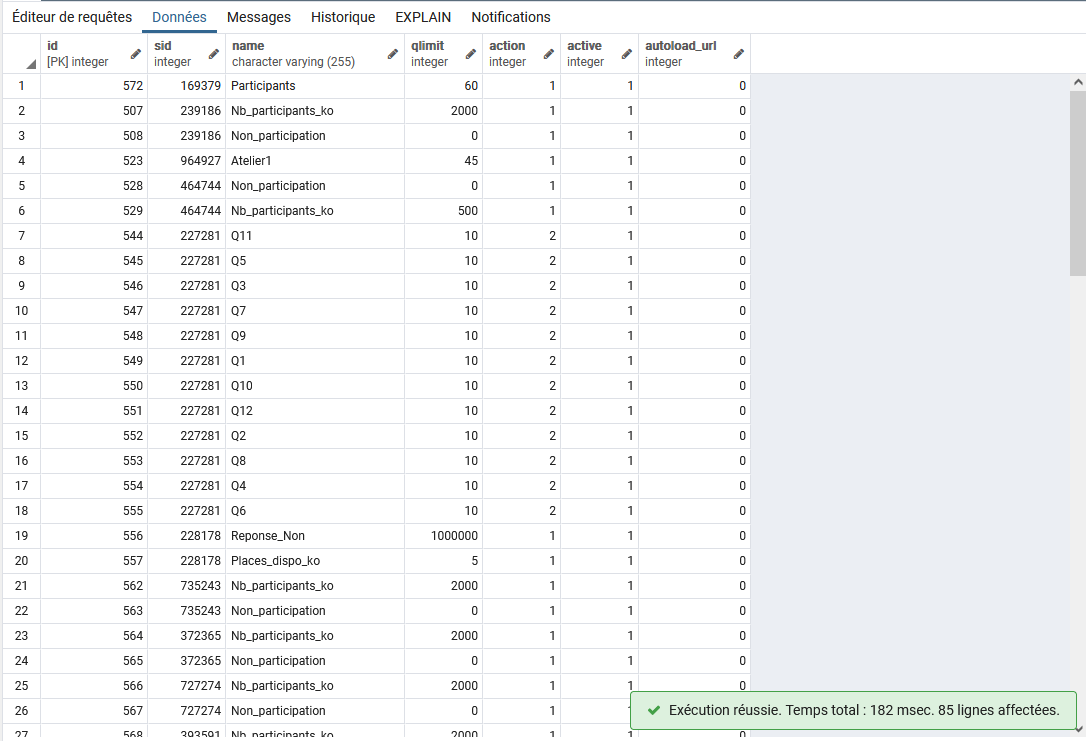Click the autoload_url column pencil icon
Image resolution: width=1086 pixels, height=741 pixels.
(x=739, y=54)
